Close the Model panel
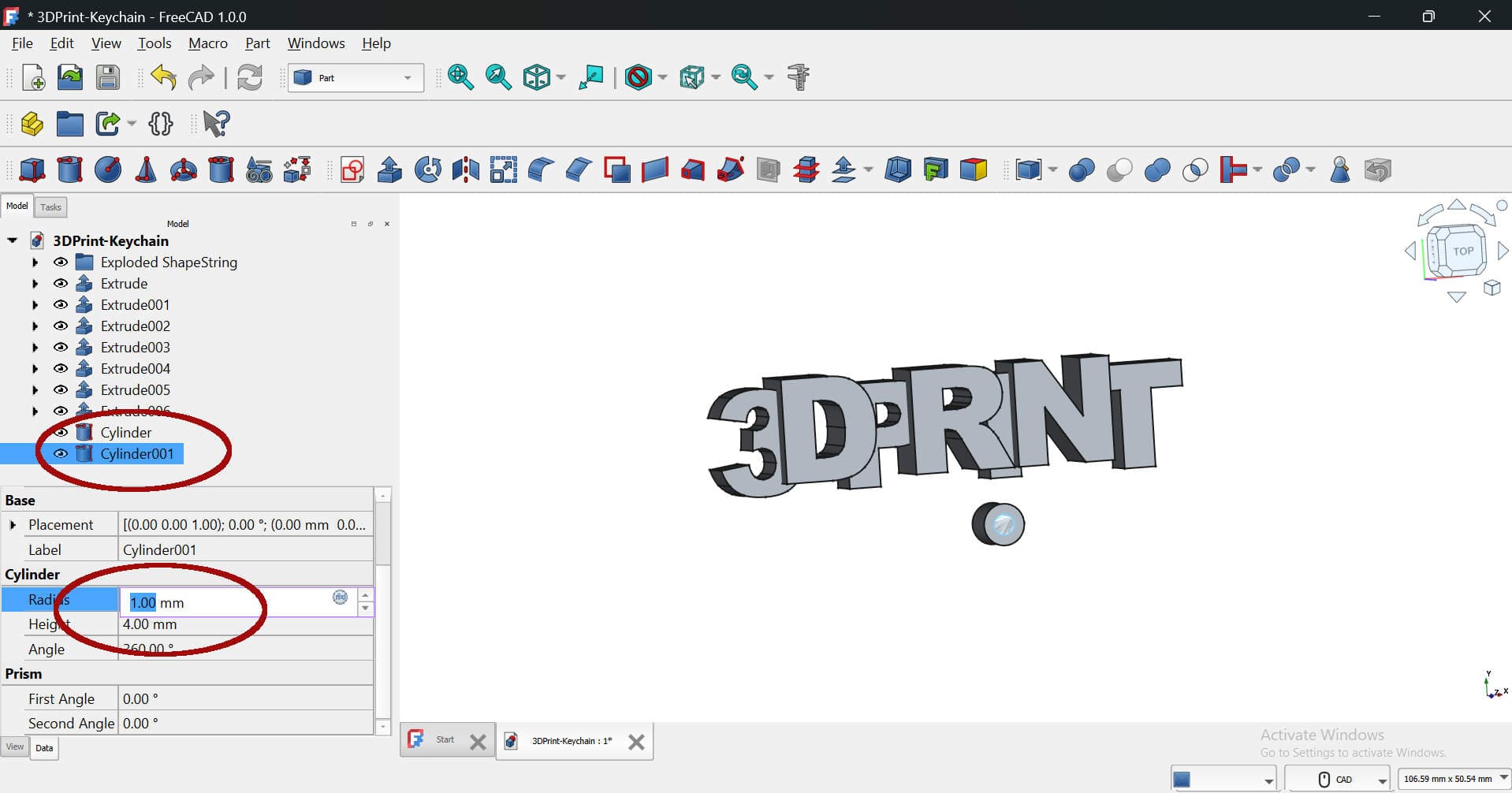Screen dimensions: 1512x793 click(387, 224)
